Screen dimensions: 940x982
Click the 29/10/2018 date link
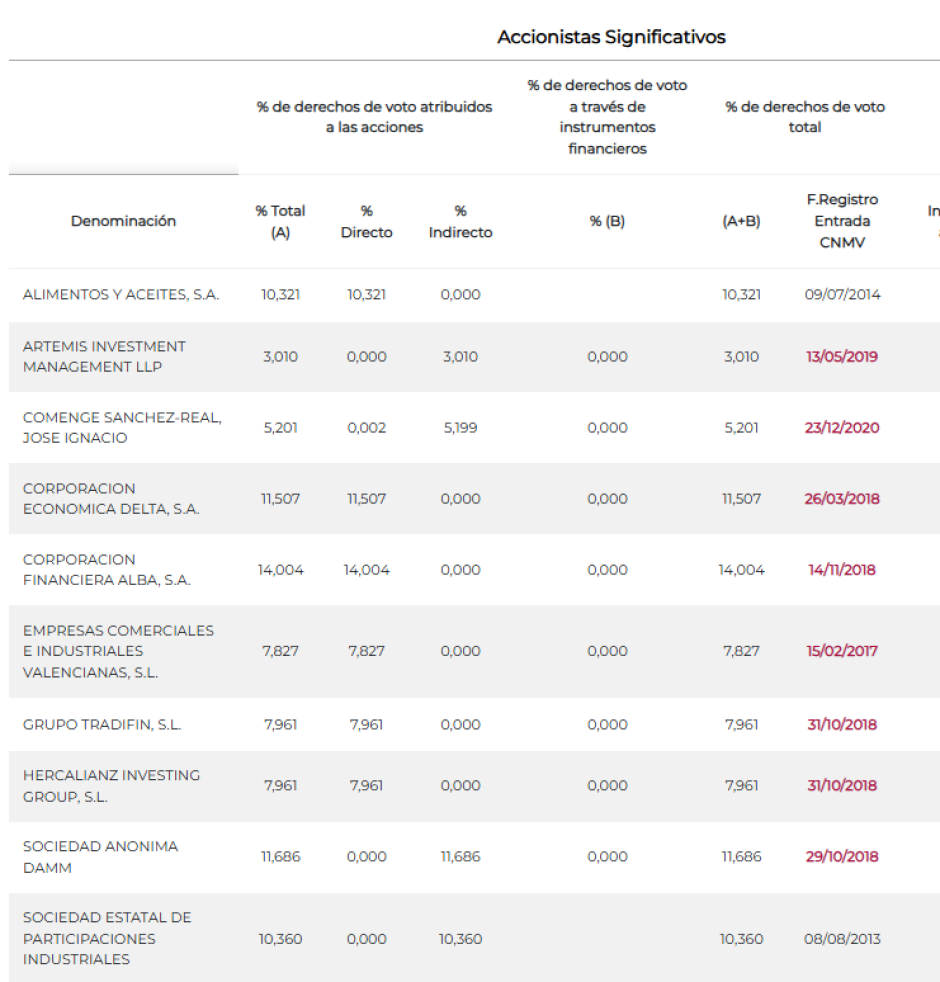[x=842, y=857]
